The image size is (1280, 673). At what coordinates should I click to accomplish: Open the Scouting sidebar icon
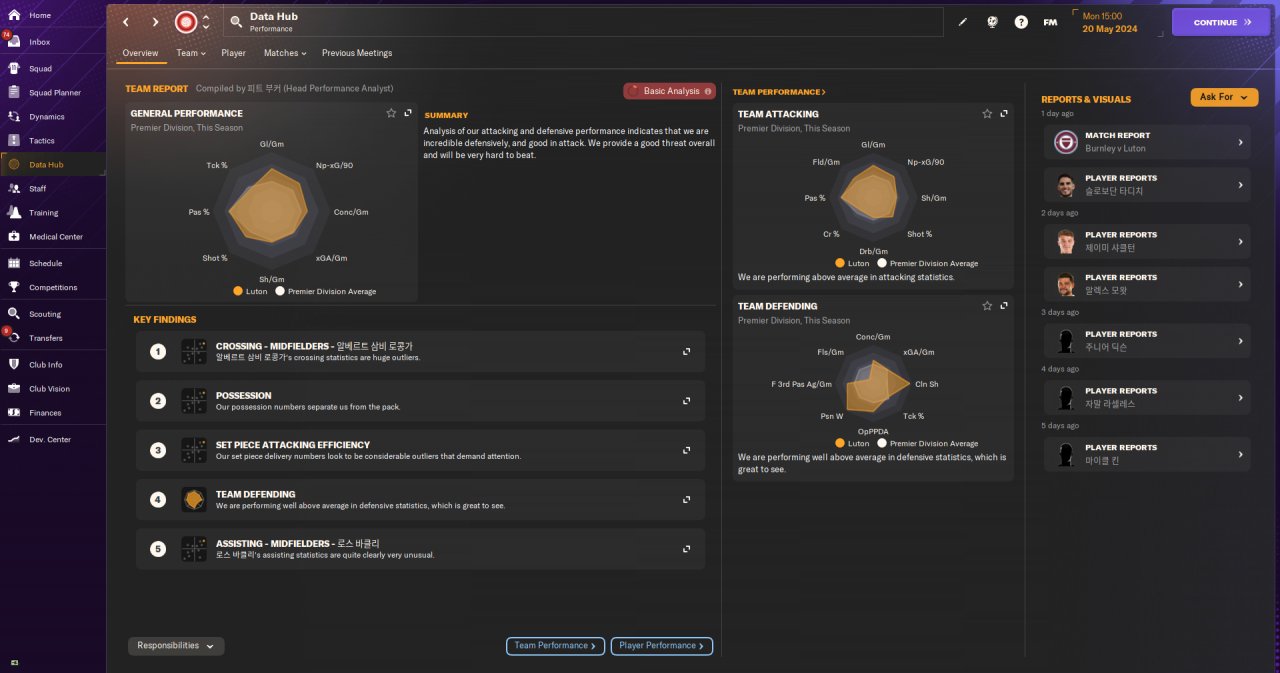(x=14, y=314)
